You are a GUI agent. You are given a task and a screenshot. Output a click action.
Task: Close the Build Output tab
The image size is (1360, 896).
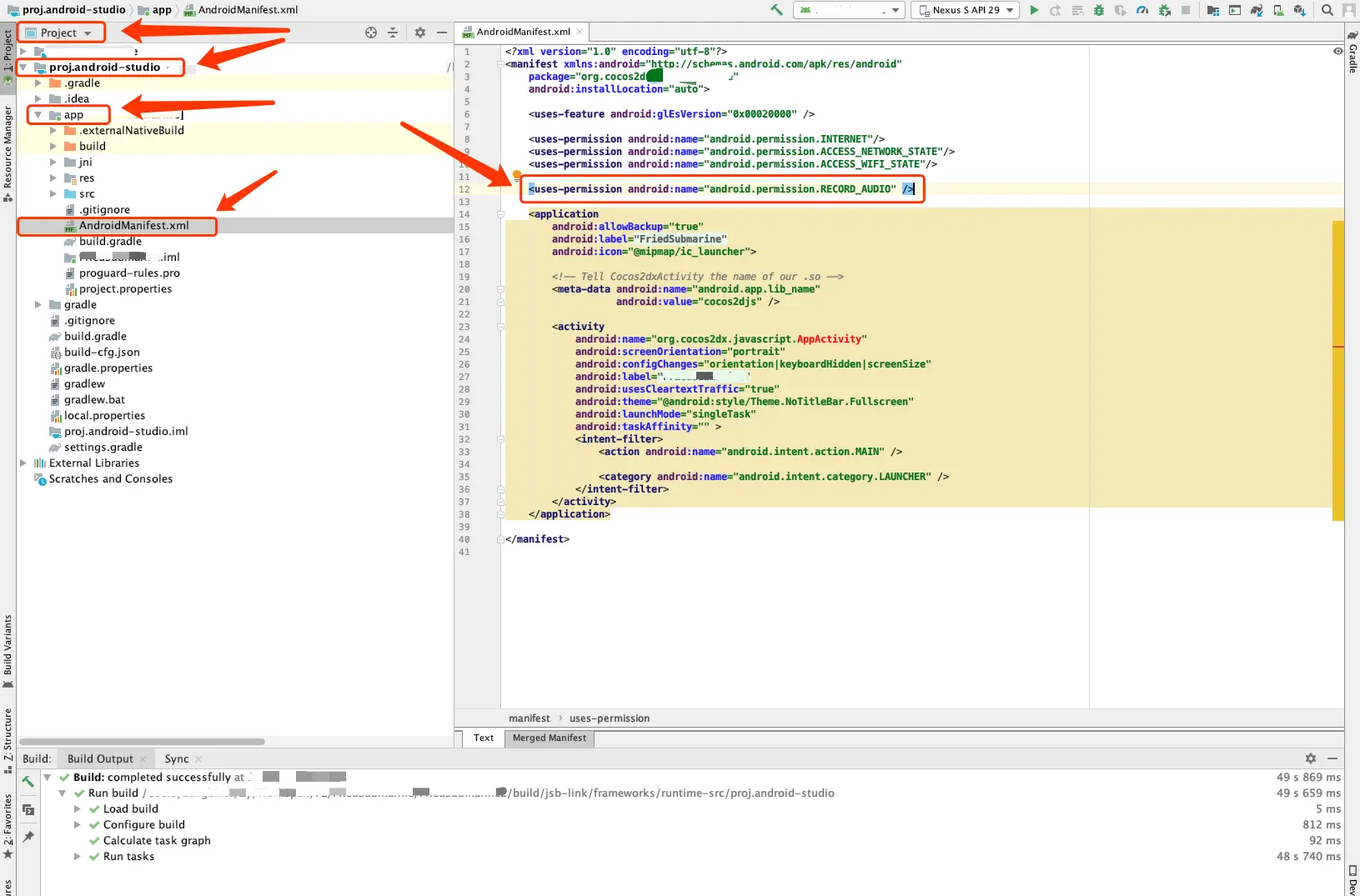tap(143, 758)
